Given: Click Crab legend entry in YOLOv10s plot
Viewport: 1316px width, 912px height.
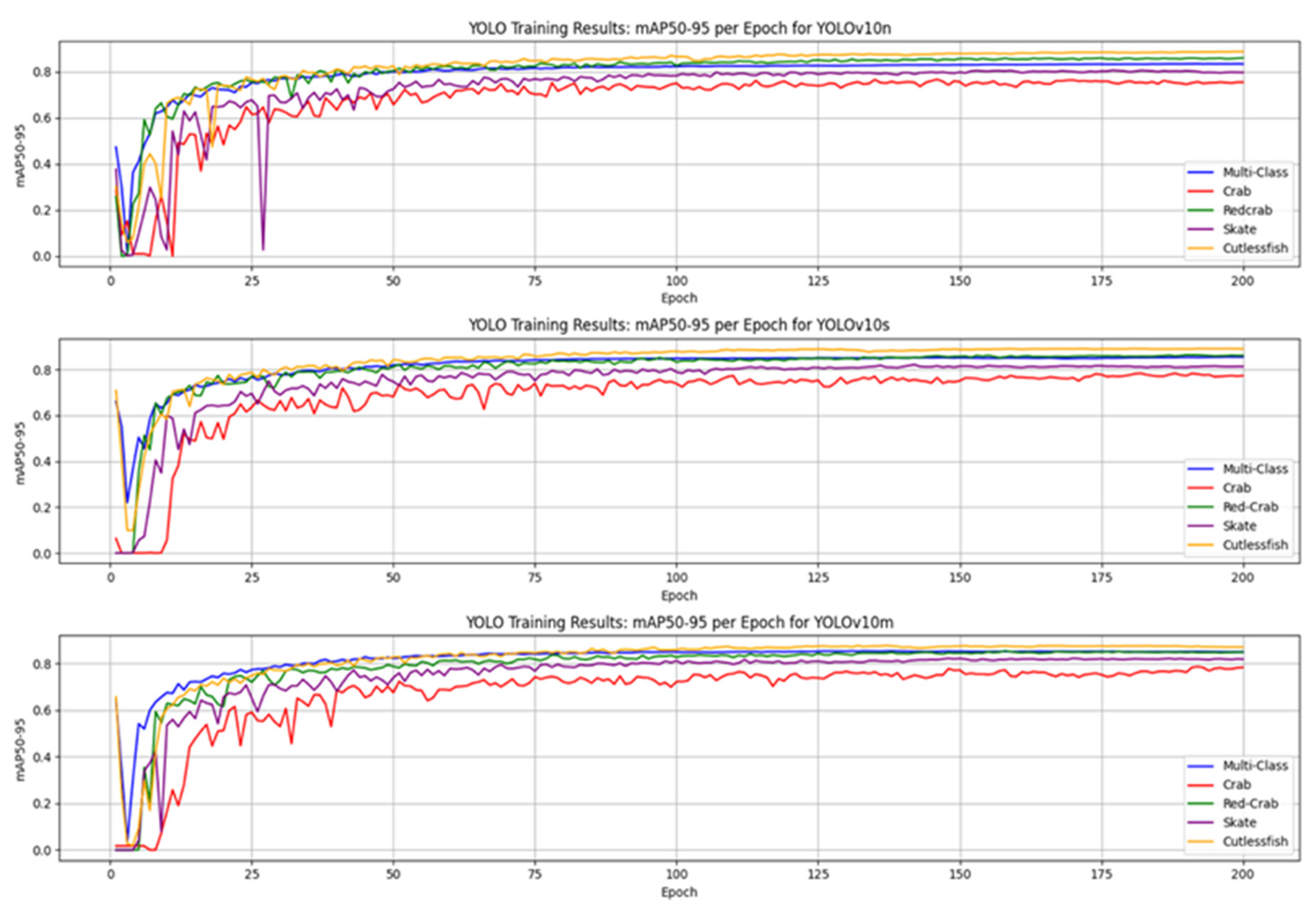Looking at the screenshot, I should tap(1236, 487).
